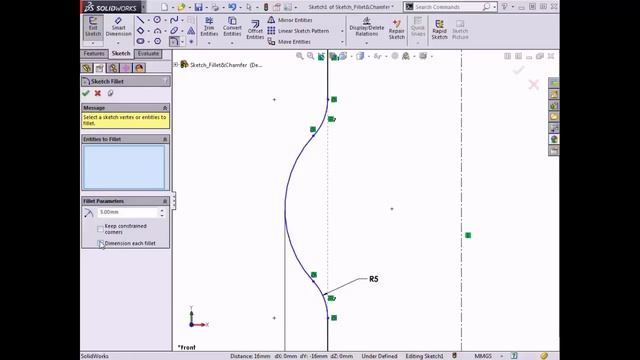Select the Straight Slot tool

pos(140,41)
